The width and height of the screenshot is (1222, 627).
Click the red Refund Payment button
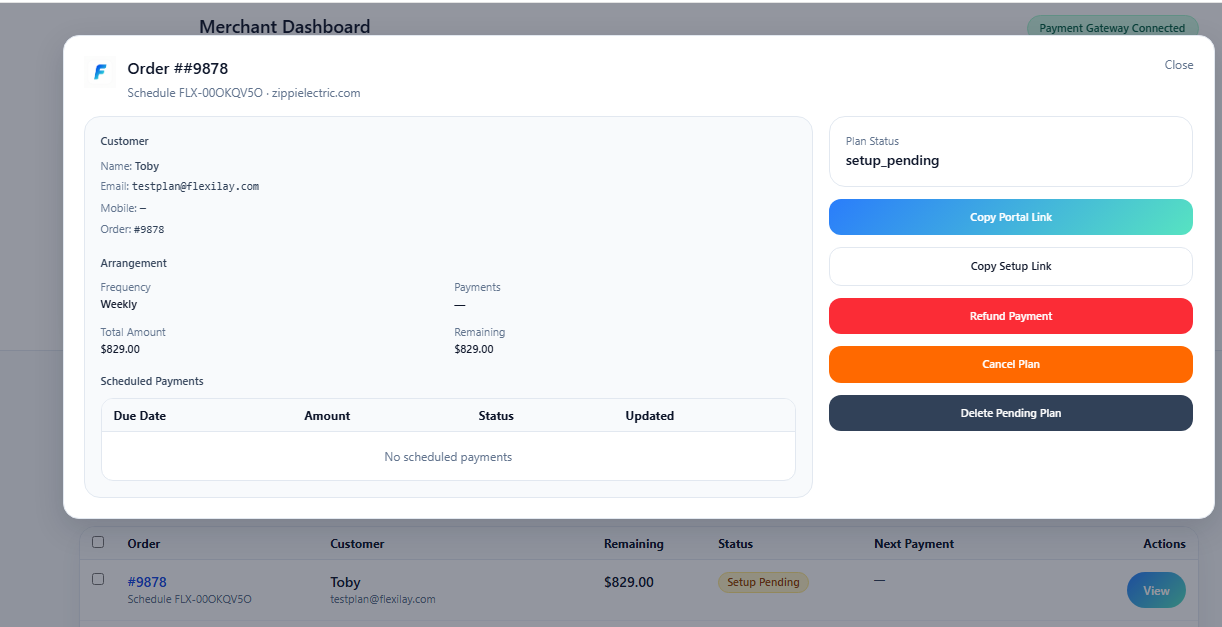[x=1010, y=316]
